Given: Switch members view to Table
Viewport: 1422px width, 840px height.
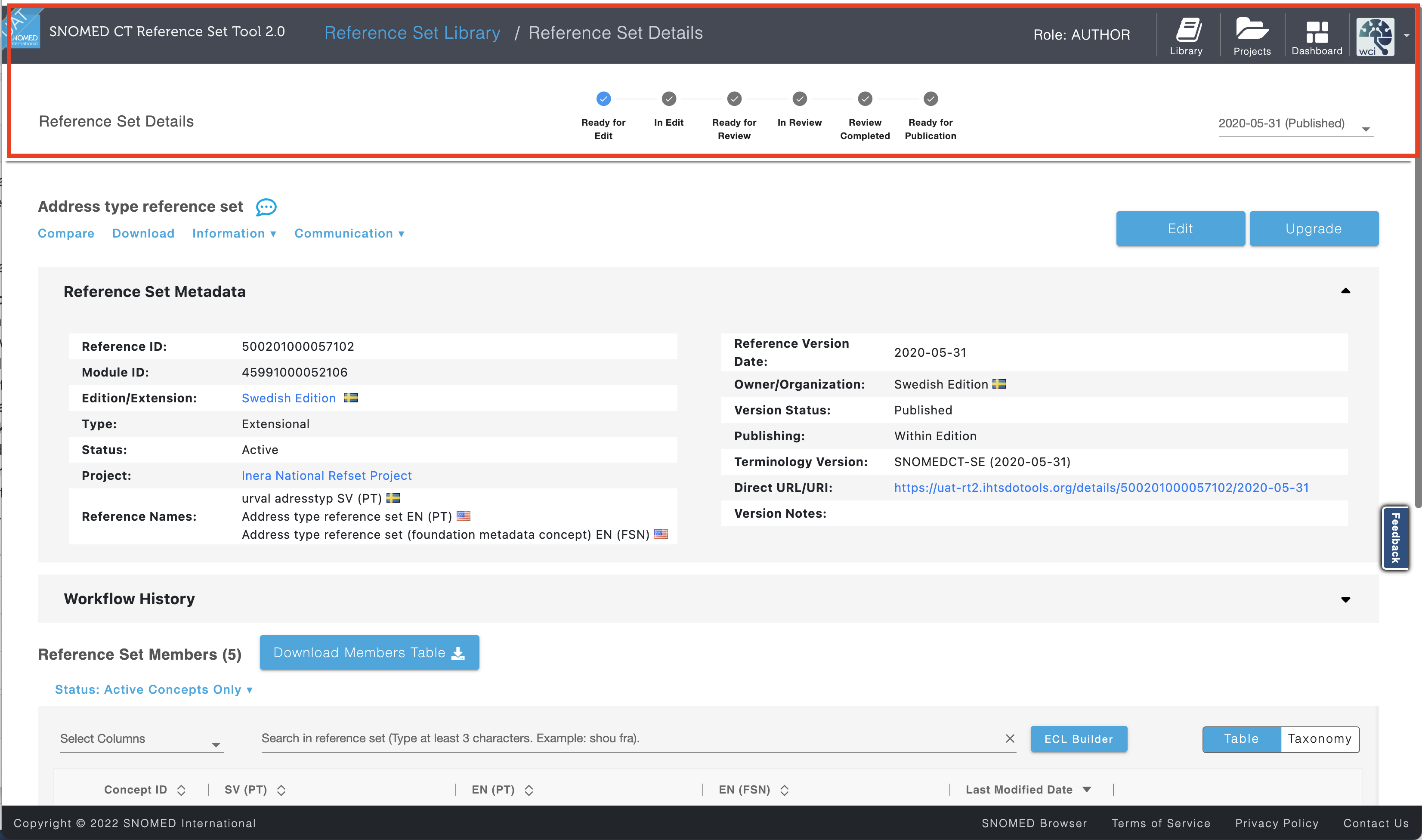Looking at the screenshot, I should pyautogui.click(x=1241, y=739).
